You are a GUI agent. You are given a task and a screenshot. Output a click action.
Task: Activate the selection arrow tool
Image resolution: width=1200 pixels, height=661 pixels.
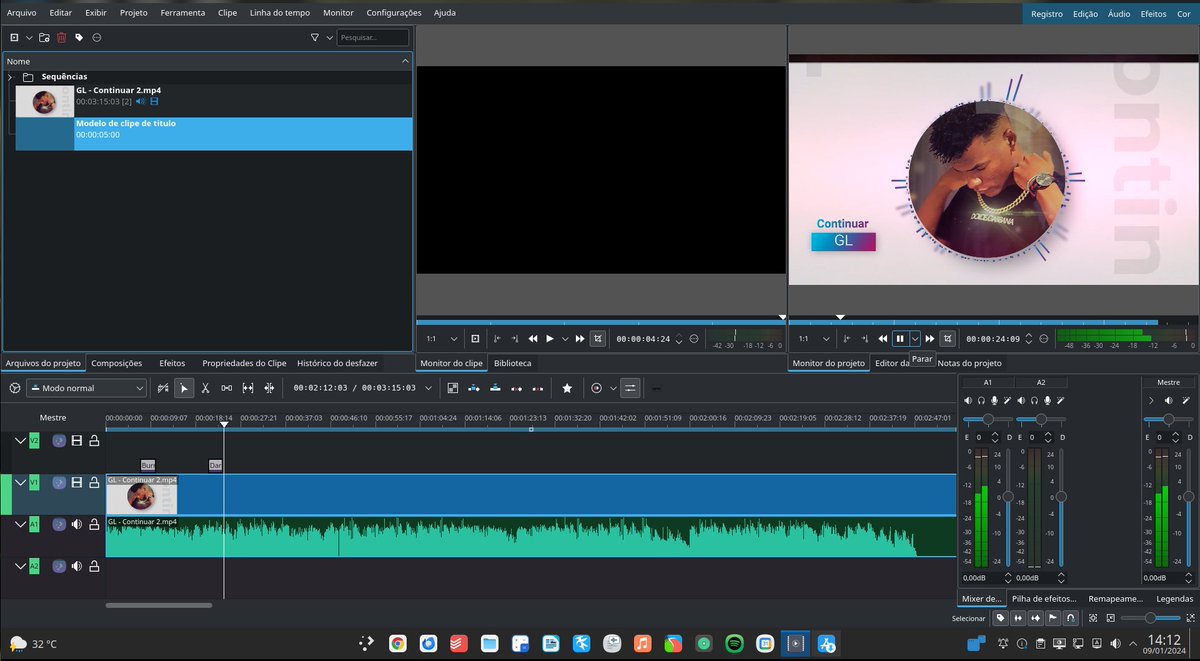pos(184,388)
